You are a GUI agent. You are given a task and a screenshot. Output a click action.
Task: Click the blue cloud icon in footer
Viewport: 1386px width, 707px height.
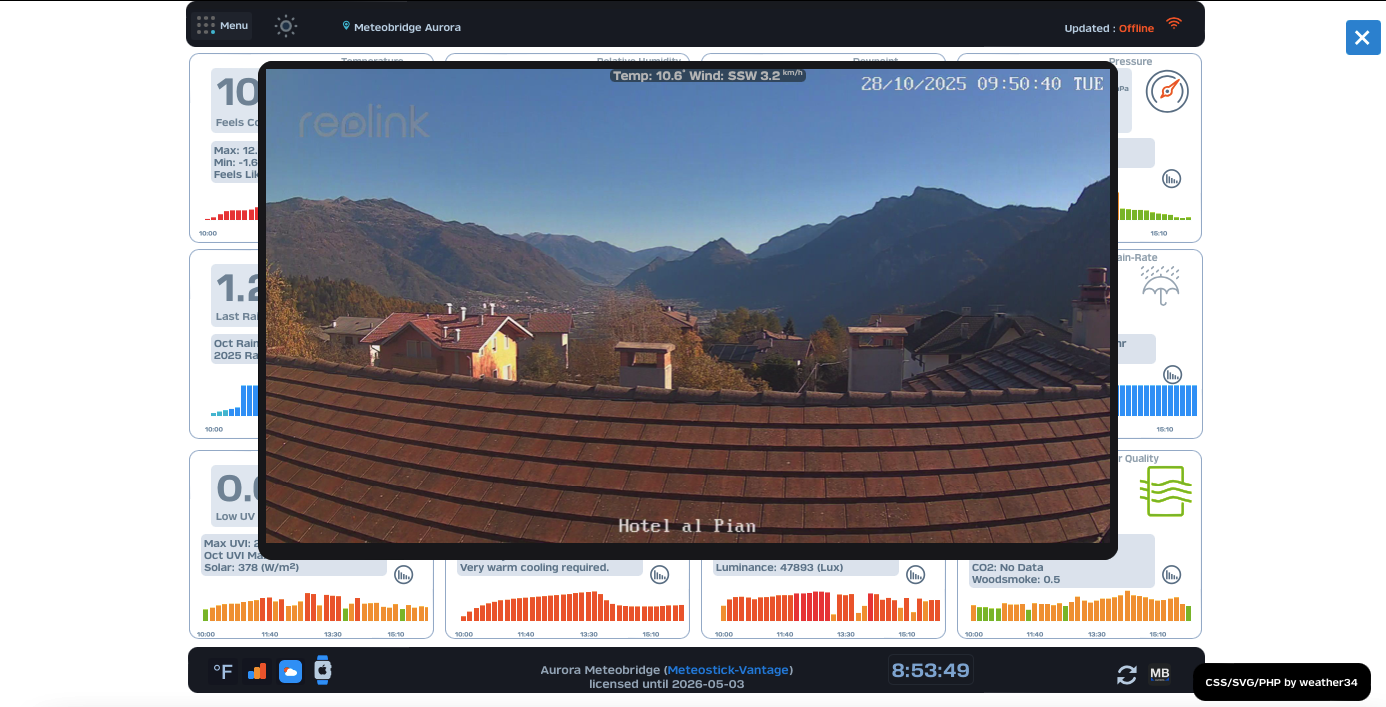[x=290, y=672]
